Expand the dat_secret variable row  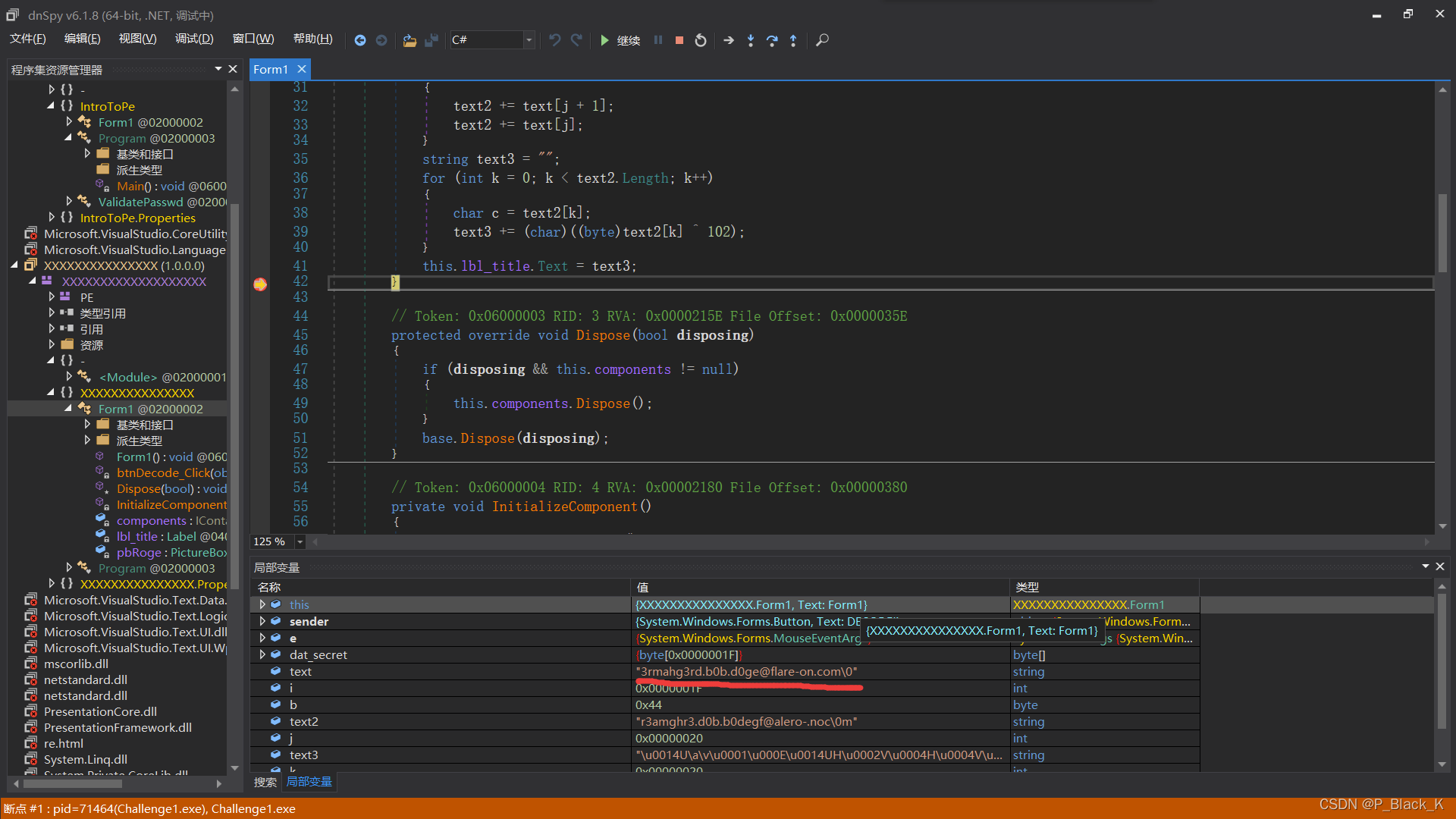262,654
